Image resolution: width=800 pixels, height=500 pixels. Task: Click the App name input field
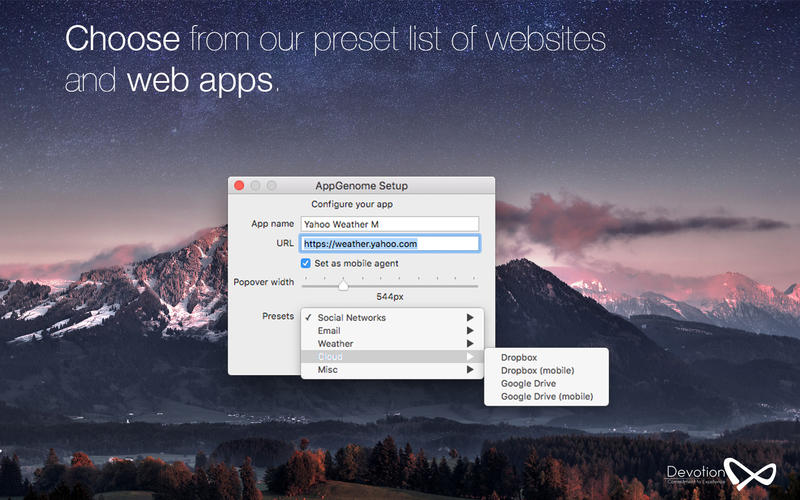pyautogui.click(x=390, y=224)
